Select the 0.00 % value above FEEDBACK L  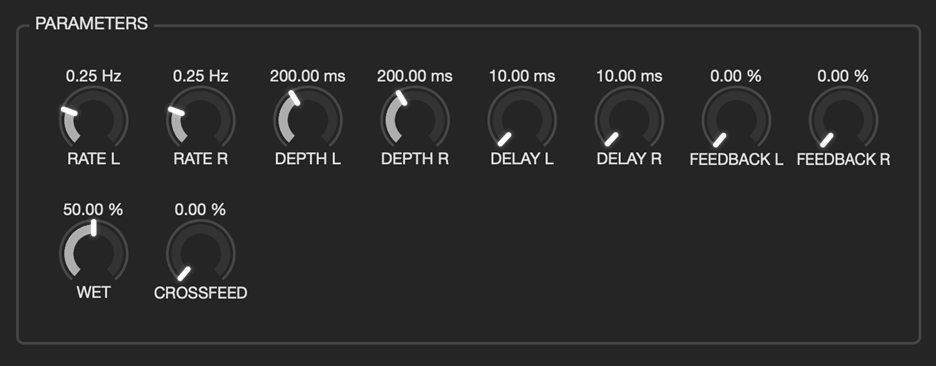(x=736, y=76)
